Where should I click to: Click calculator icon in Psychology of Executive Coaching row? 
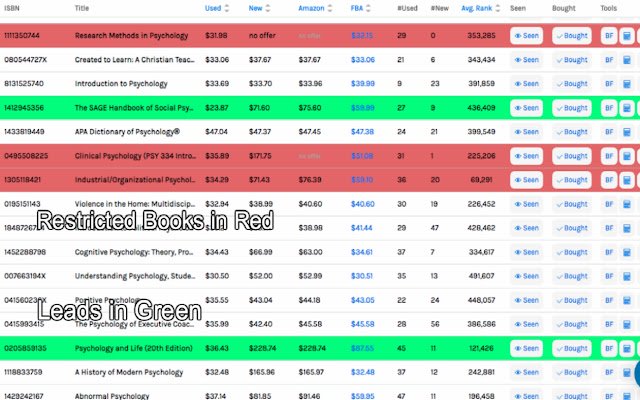pos(627,324)
